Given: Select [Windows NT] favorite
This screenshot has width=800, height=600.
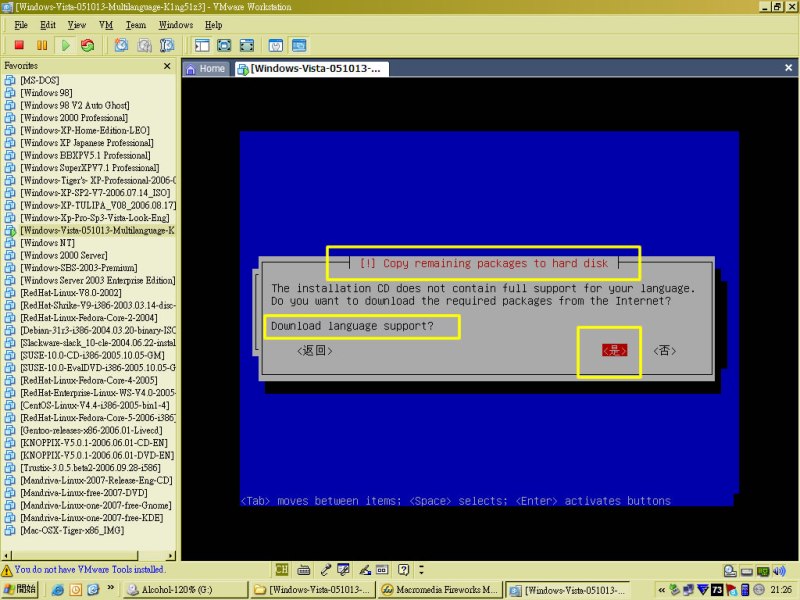Looking at the screenshot, I should click(x=47, y=243).
